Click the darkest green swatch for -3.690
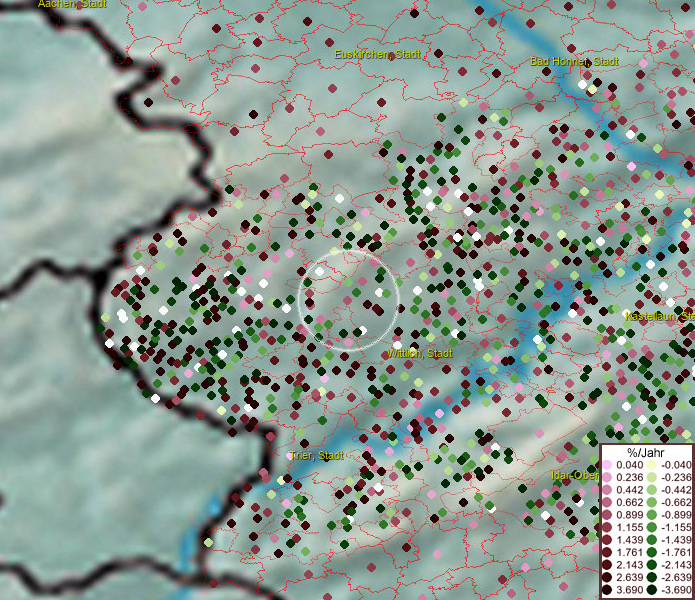Image resolution: width=695 pixels, height=600 pixels. point(652,590)
